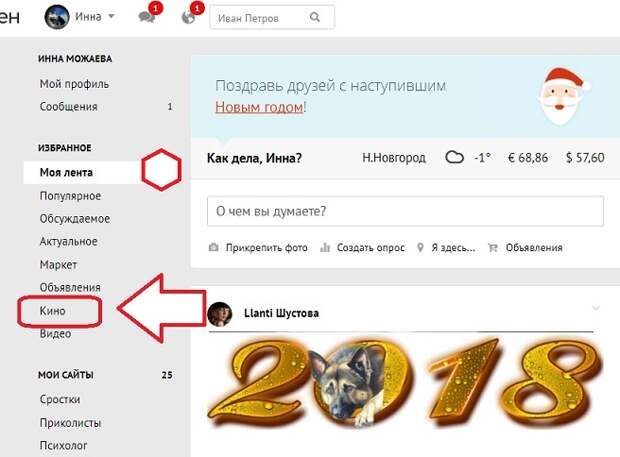This screenshot has height=457, width=620.
Task: Open the messages chat bubble icon
Action: click(146, 17)
